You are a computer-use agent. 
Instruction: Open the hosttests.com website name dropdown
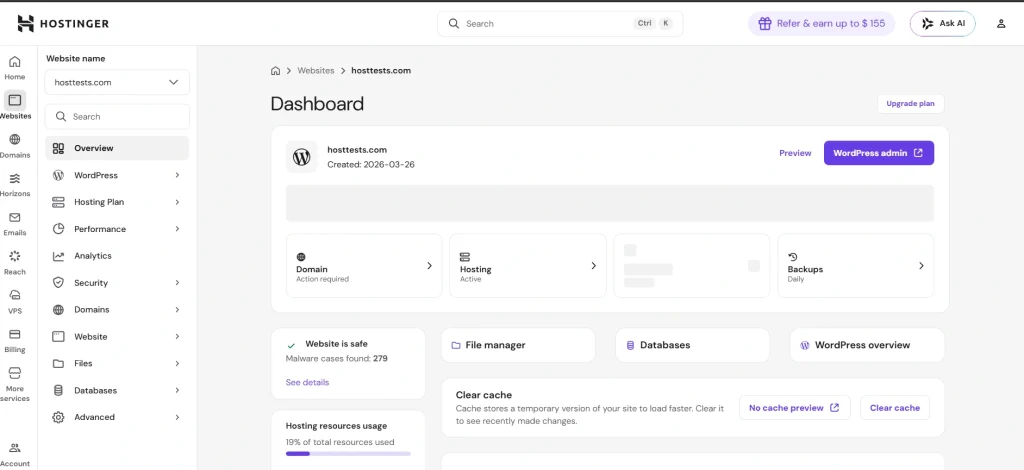click(x=117, y=82)
